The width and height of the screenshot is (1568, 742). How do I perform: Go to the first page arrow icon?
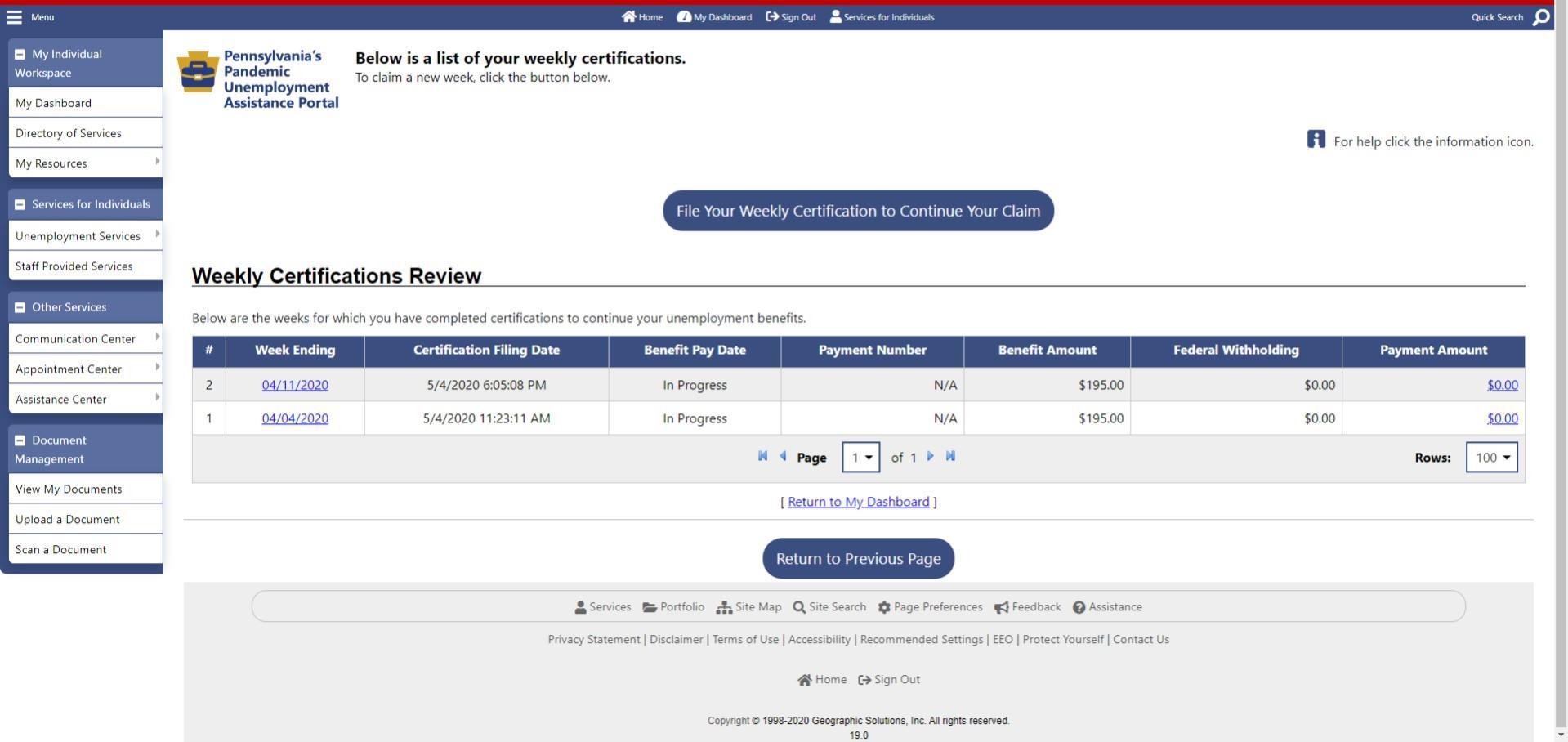[762, 456]
